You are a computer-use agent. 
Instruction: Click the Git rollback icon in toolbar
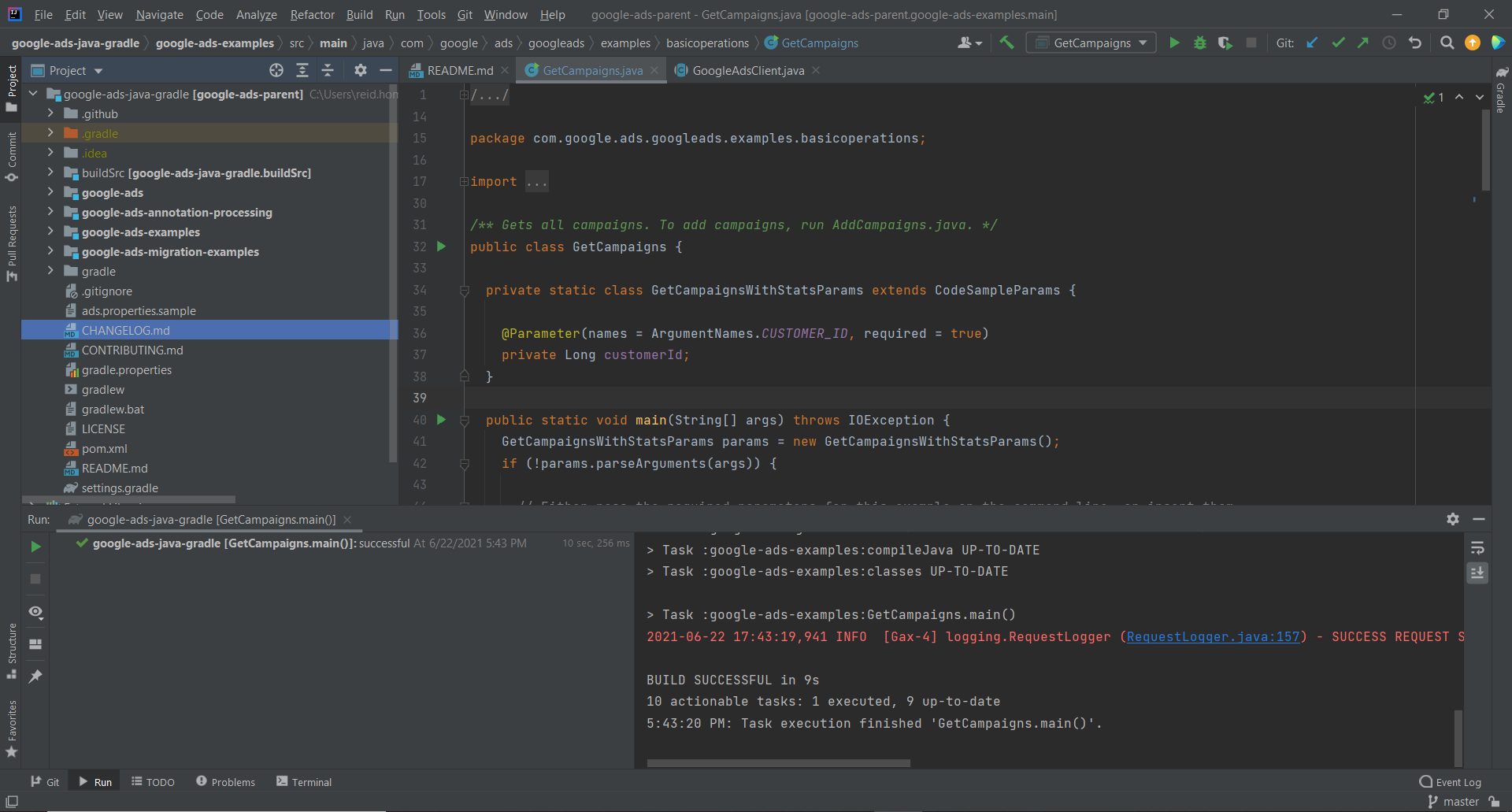pos(1415,43)
